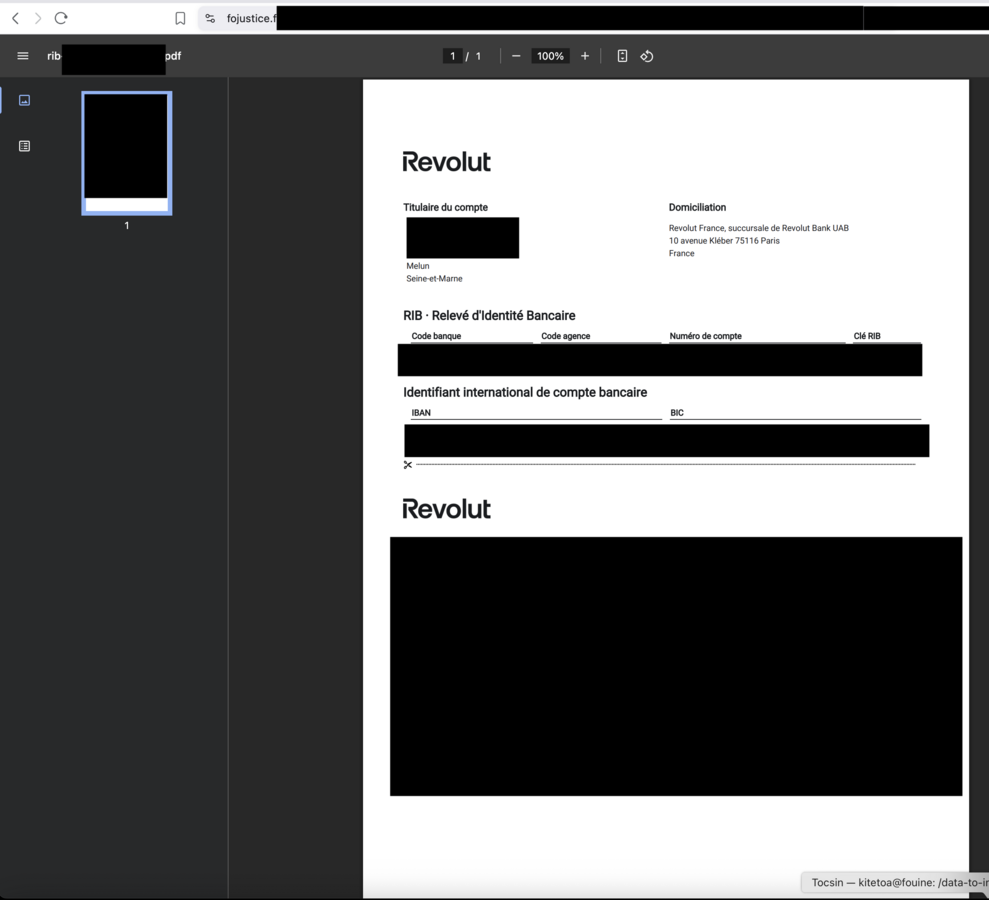This screenshot has width=989, height=900.
Task: Switch to document outline in the sidebar
Action: (25, 146)
